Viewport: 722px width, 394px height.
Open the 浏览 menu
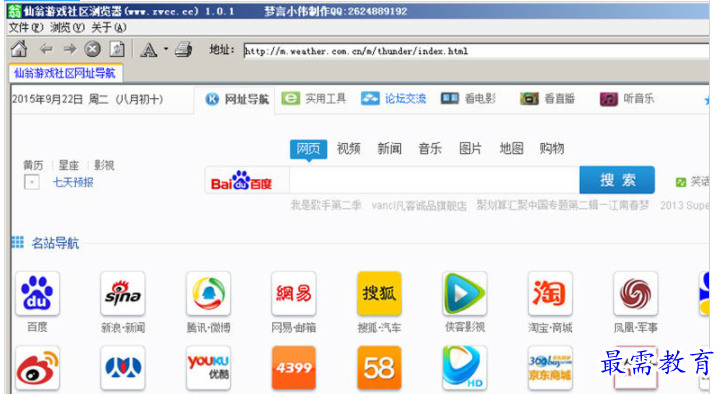(67, 28)
